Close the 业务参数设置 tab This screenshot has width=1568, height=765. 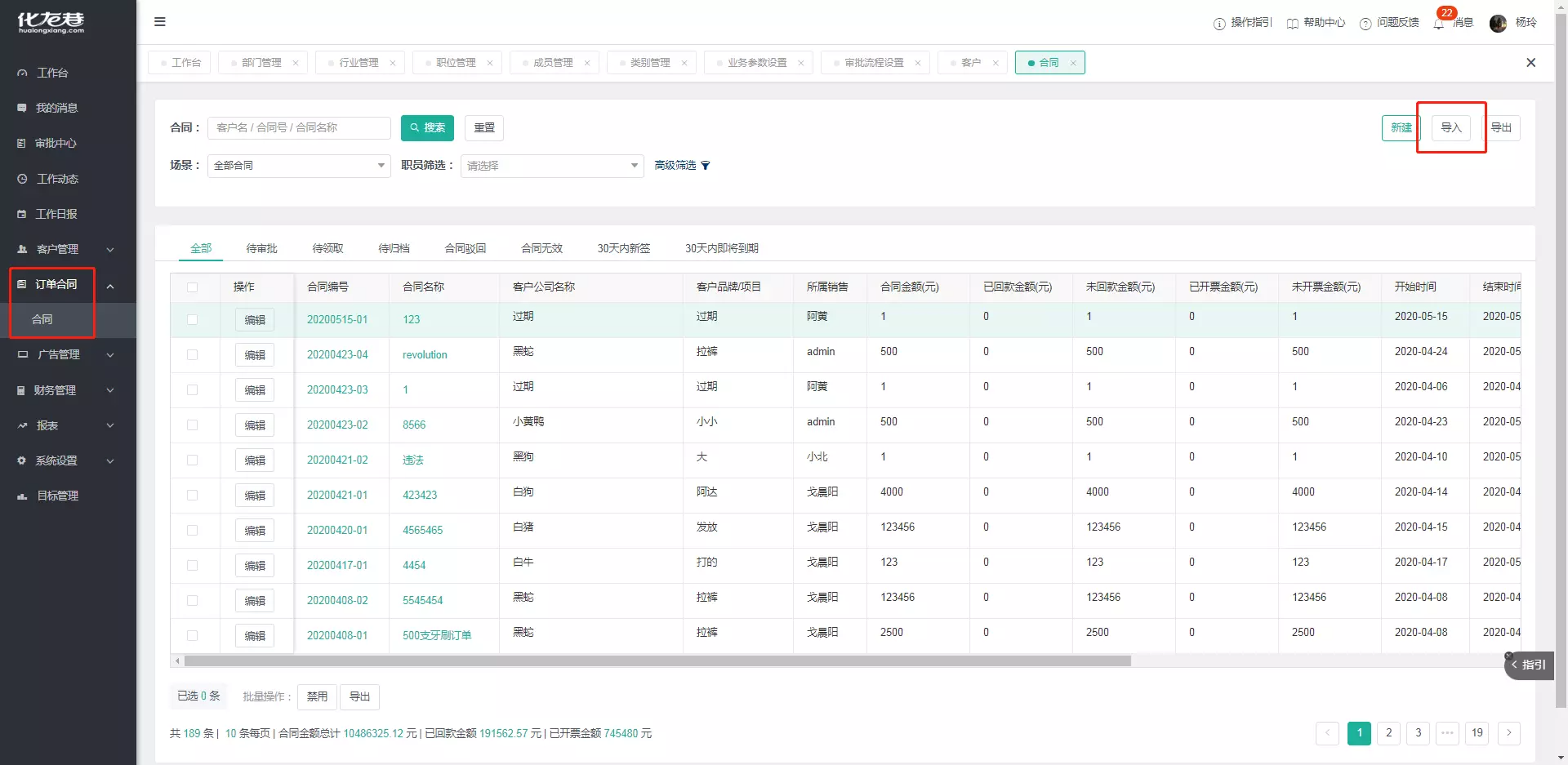(x=801, y=63)
